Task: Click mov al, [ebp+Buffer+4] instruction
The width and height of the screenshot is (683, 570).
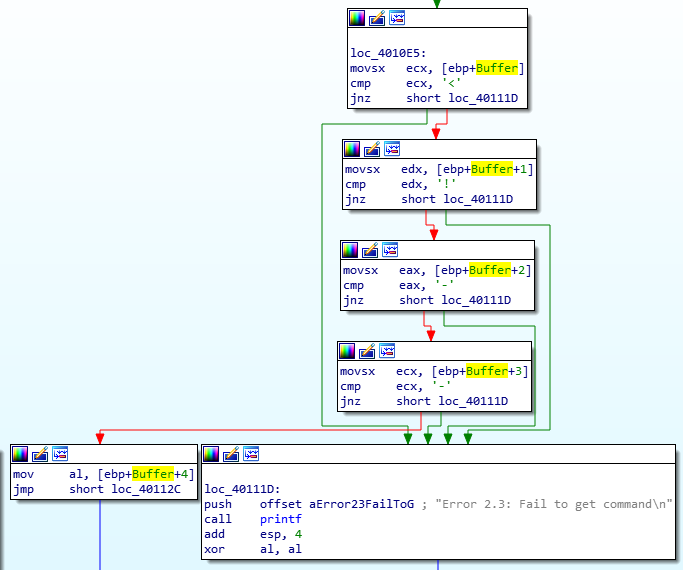Action: 104,474
